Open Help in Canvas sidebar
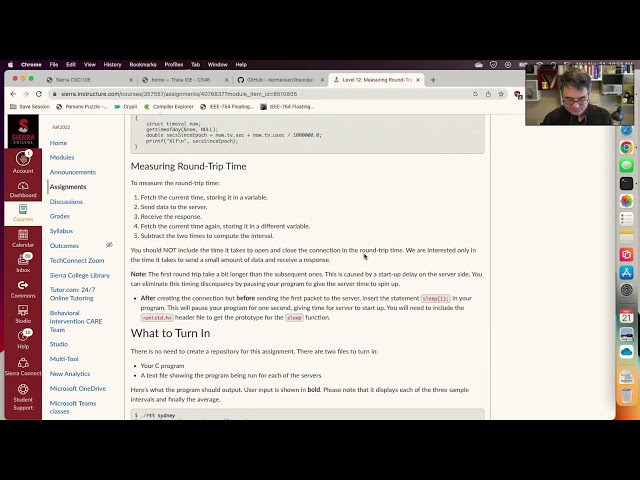 pos(23,340)
